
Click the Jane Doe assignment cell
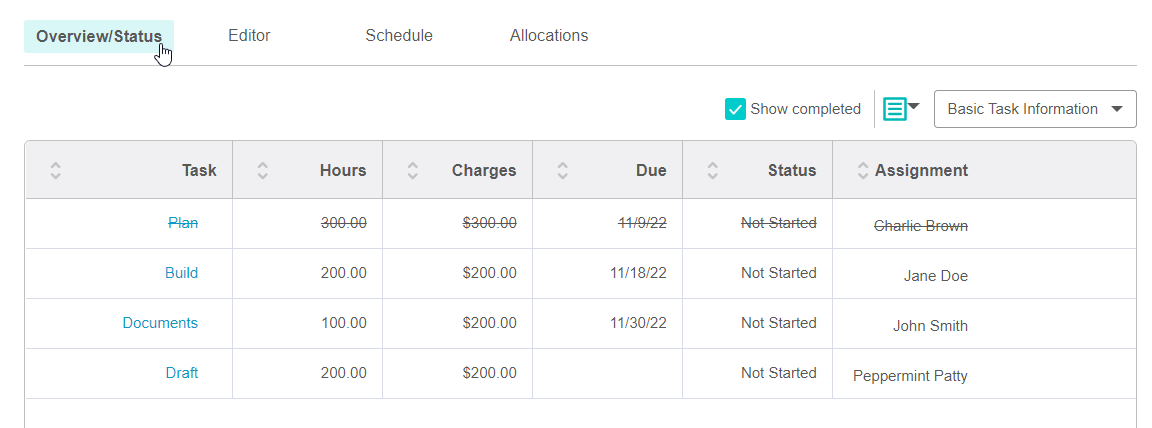click(x=935, y=276)
